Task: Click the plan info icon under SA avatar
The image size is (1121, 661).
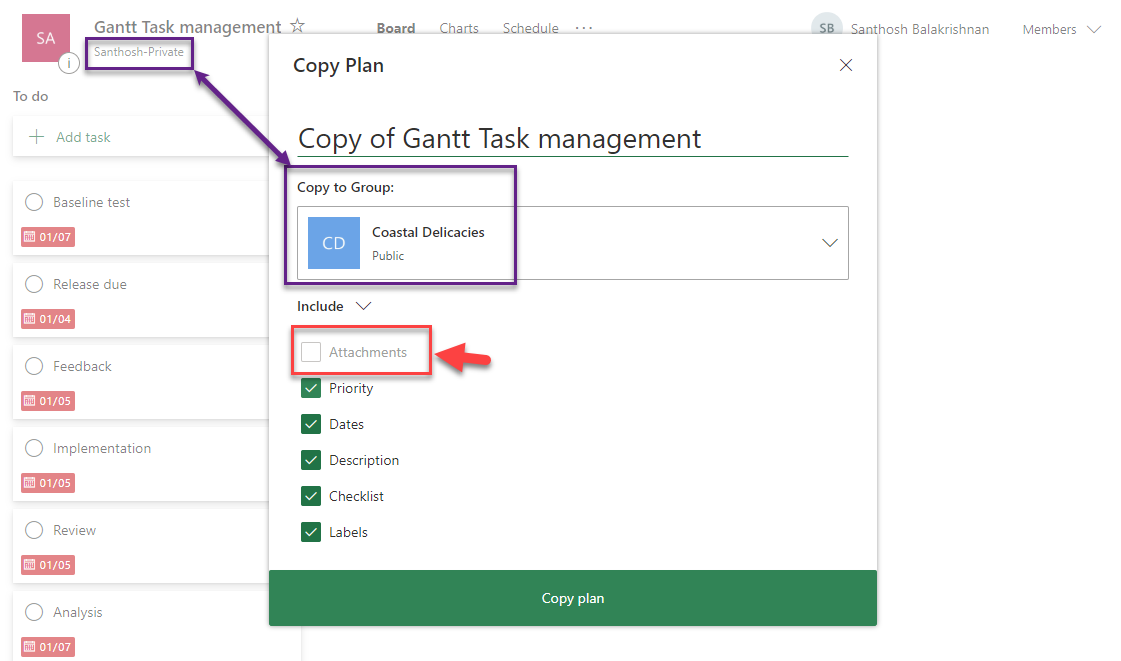Action: pos(68,64)
